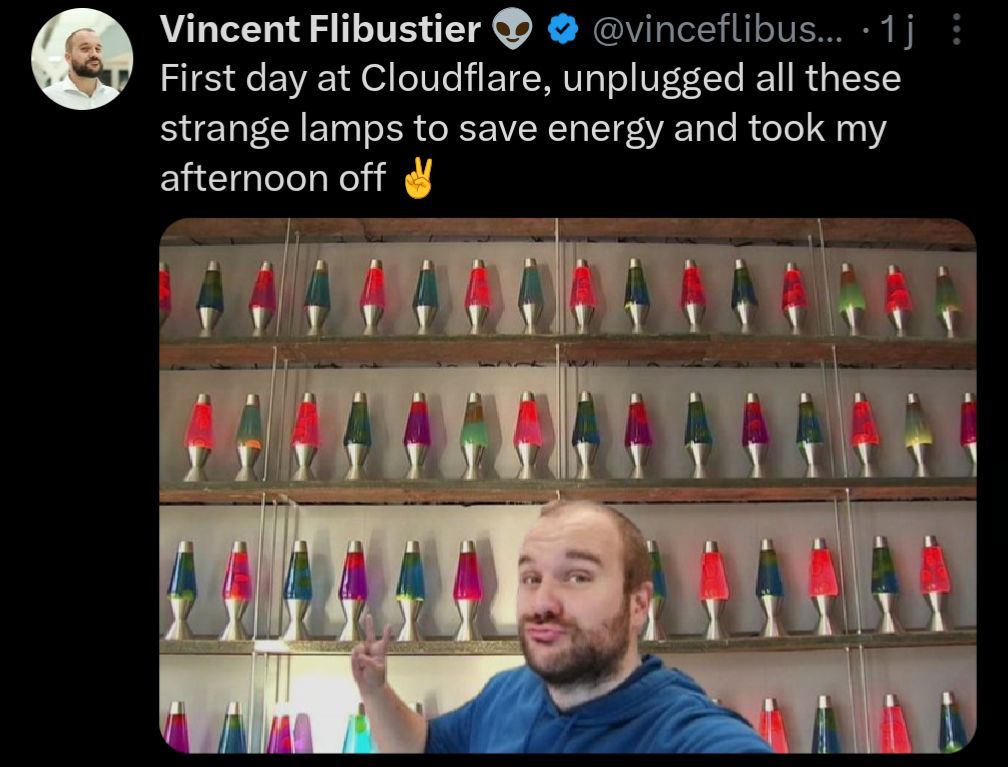This screenshot has width=1008, height=767.
Task: Select the "First day at Cloudflare" text line
Action: click(x=530, y=79)
